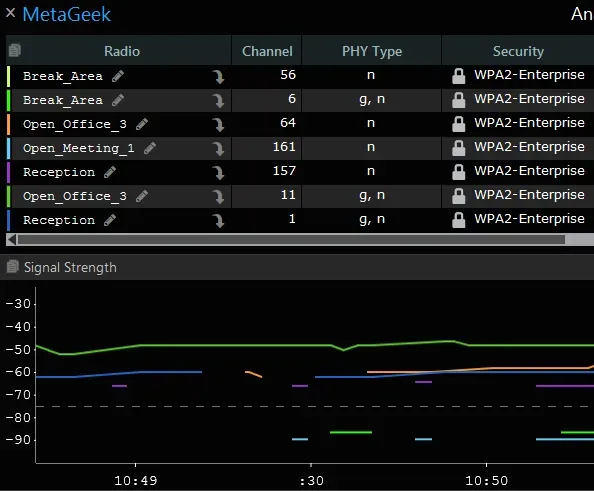Click the purple color bar for Reception channel 157
Image resolution: width=594 pixels, height=491 pixels.
pyautogui.click(x=9, y=172)
